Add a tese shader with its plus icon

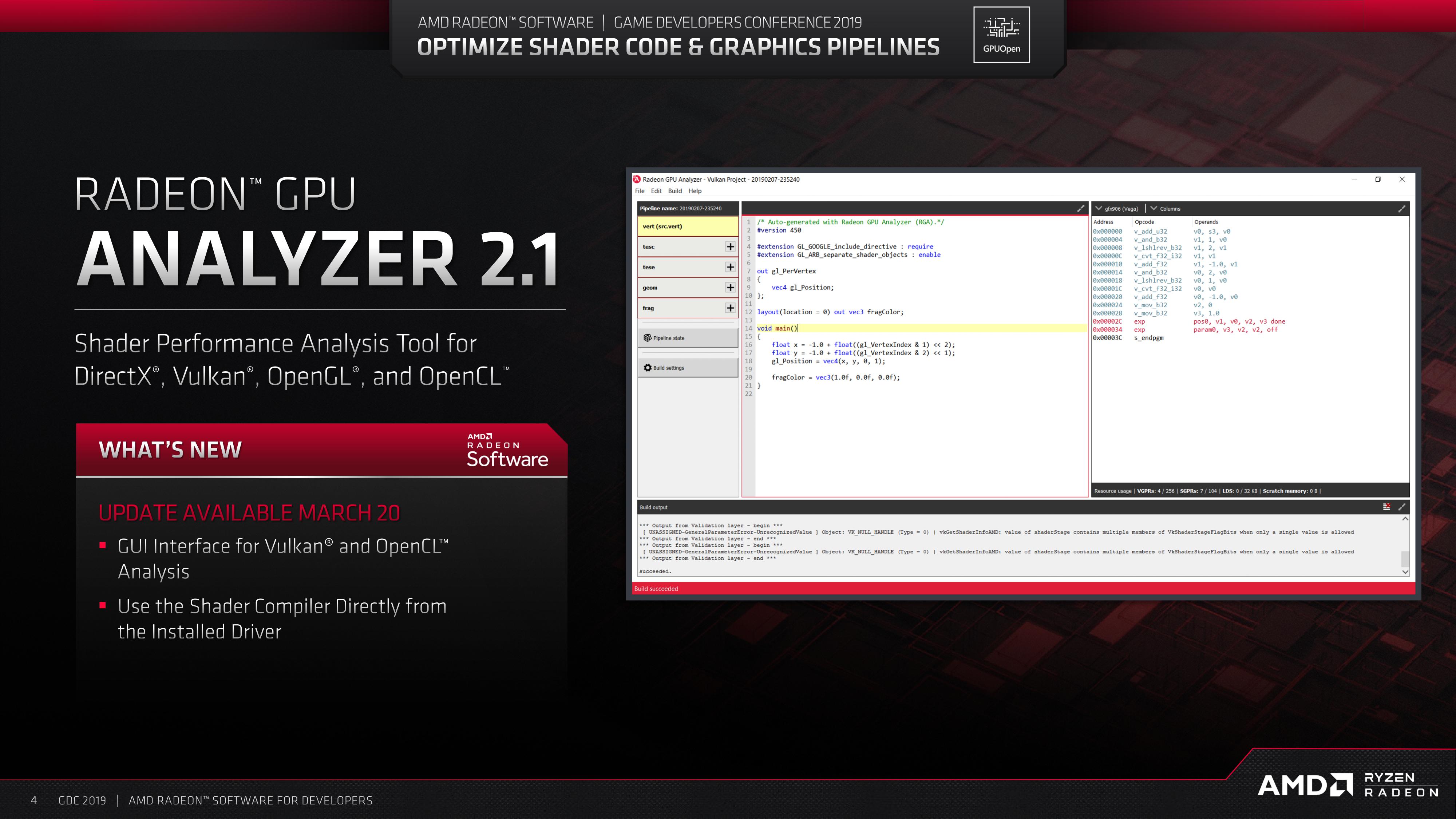(x=730, y=267)
